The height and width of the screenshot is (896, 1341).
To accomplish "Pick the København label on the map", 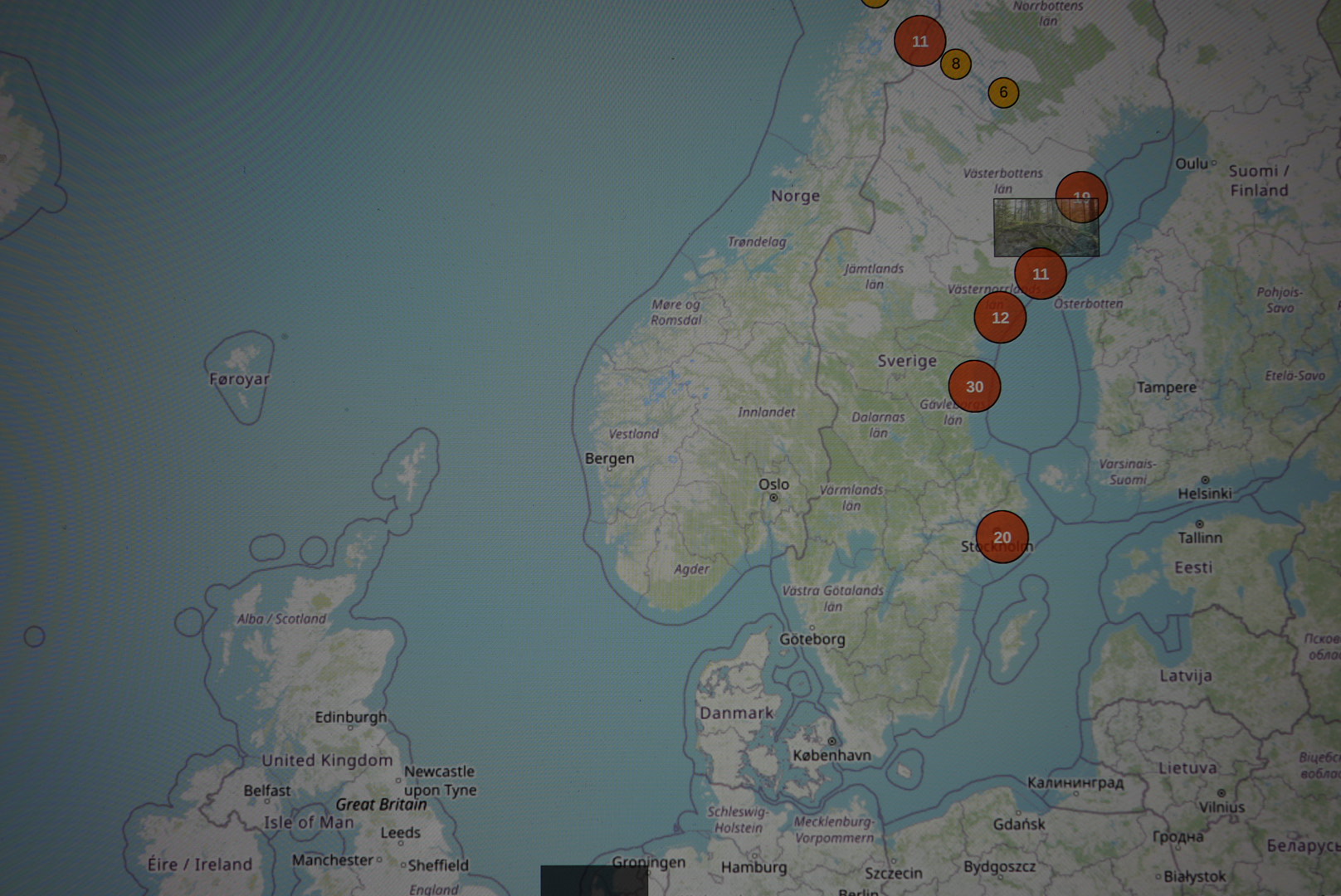I will (831, 755).
